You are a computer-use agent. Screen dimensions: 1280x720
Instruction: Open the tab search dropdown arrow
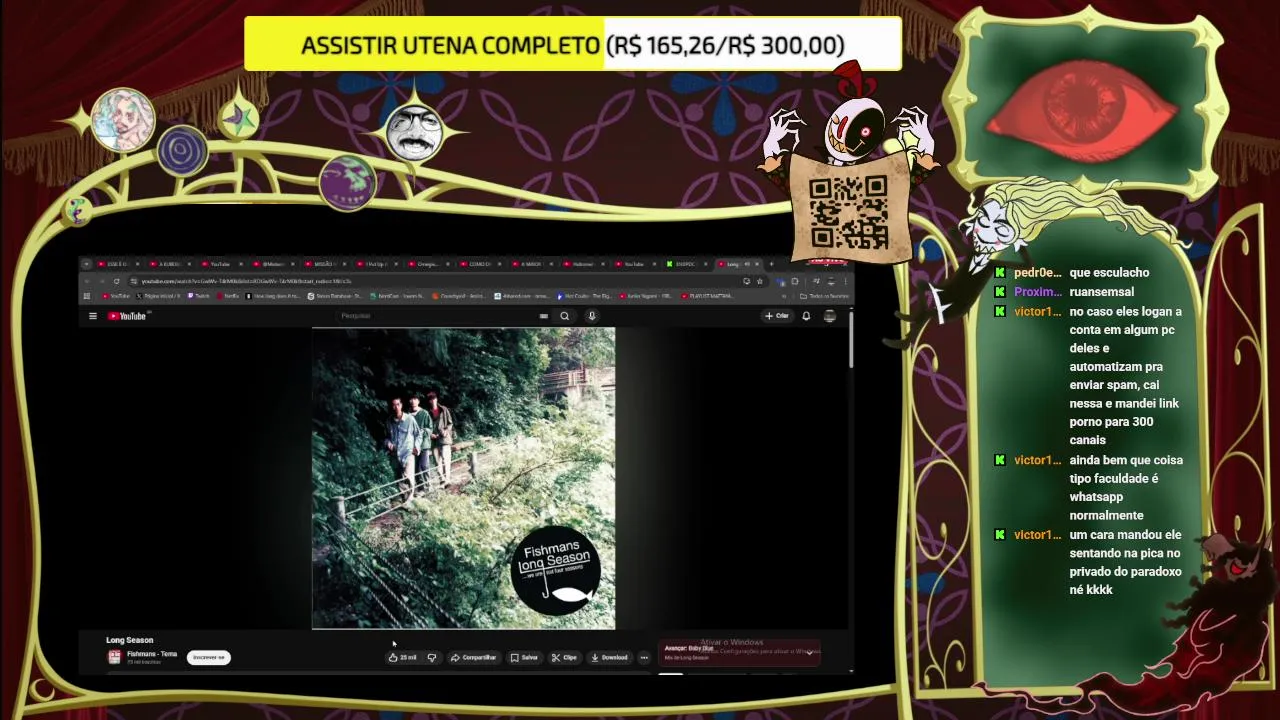pyautogui.click(x=86, y=264)
